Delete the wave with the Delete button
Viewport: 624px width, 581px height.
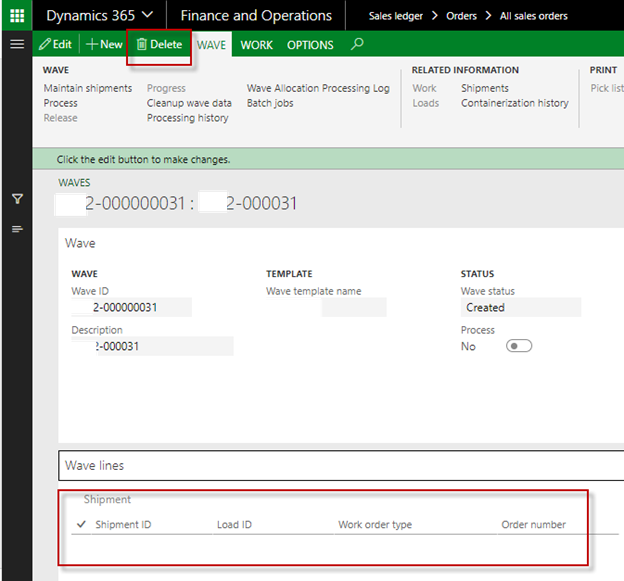[159, 44]
